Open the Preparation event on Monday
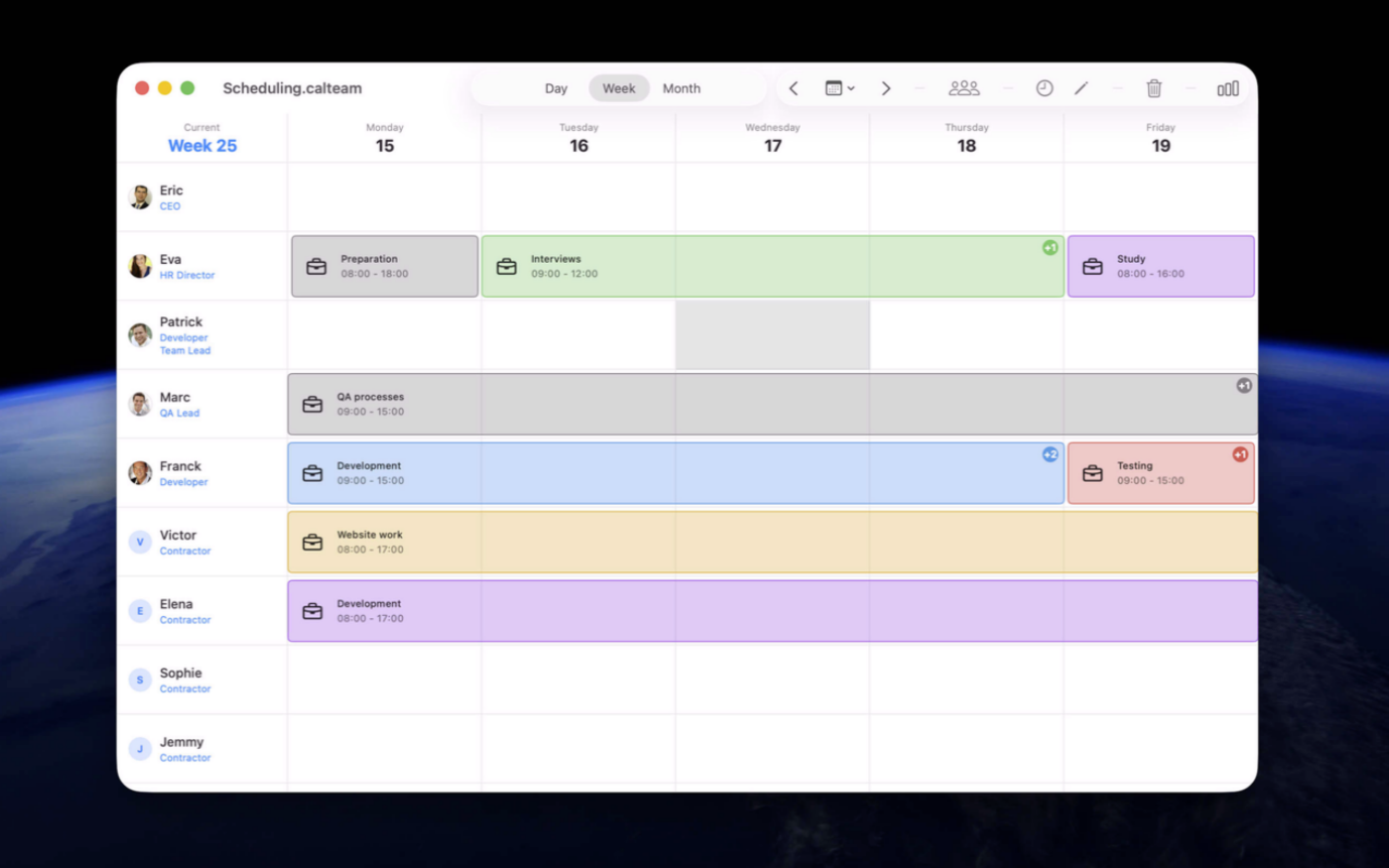The width and height of the screenshot is (1389, 868). pyautogui.click(x=385, y=266)
